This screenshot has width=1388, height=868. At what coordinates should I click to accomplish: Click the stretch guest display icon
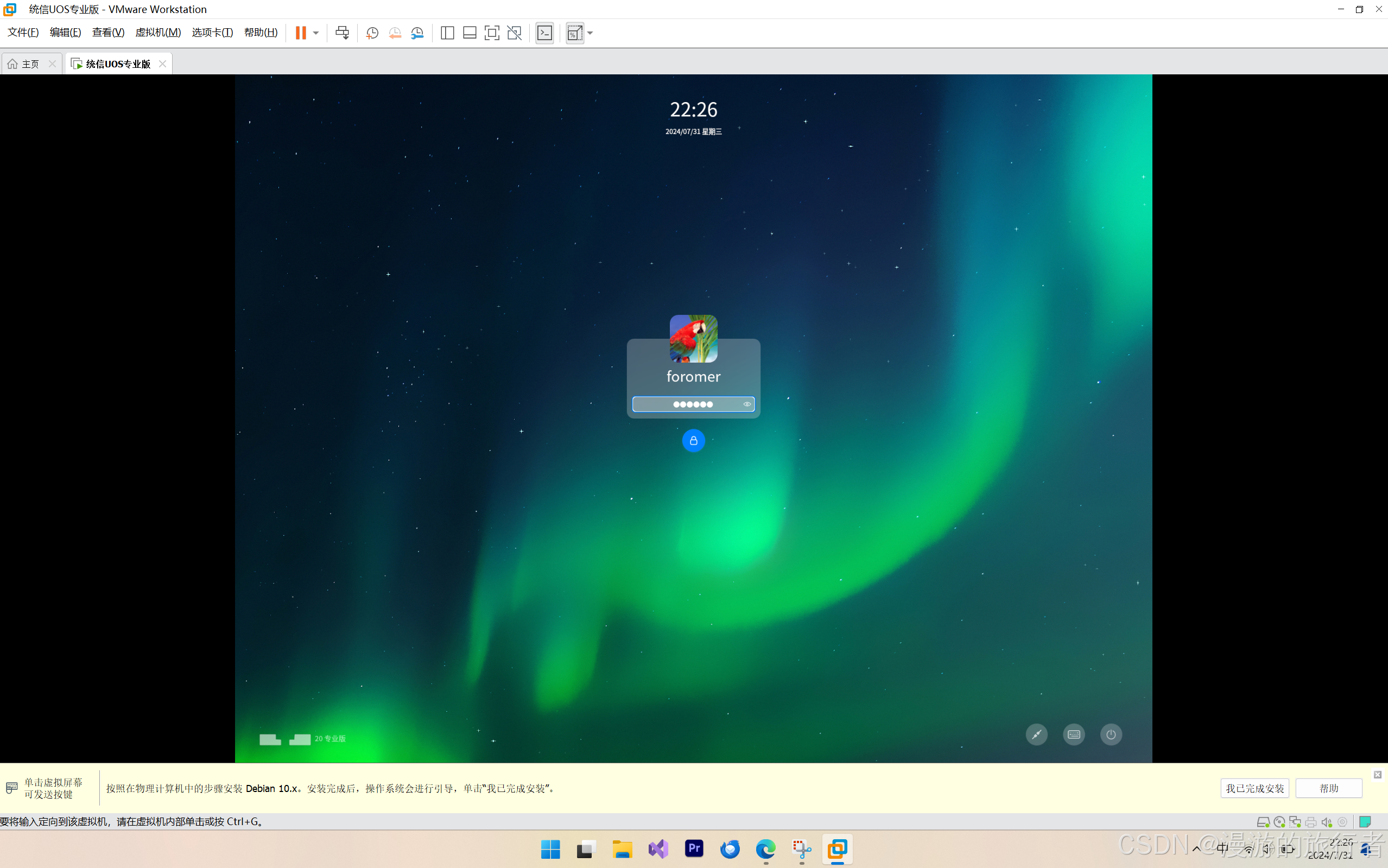[x=575, y=33]
